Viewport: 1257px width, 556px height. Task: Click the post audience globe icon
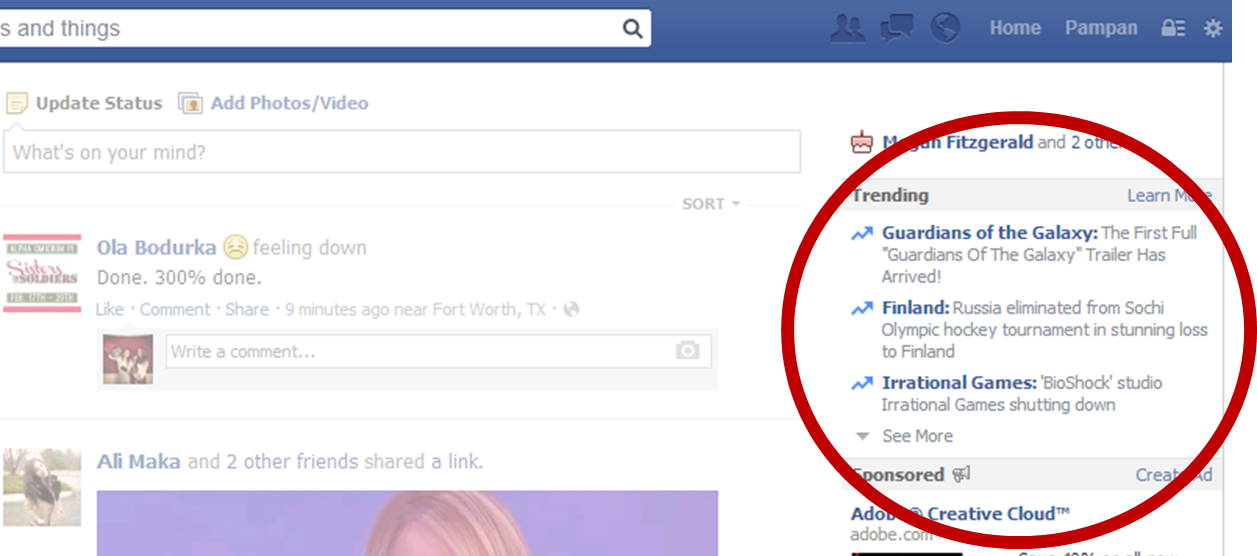coord(571,310)
